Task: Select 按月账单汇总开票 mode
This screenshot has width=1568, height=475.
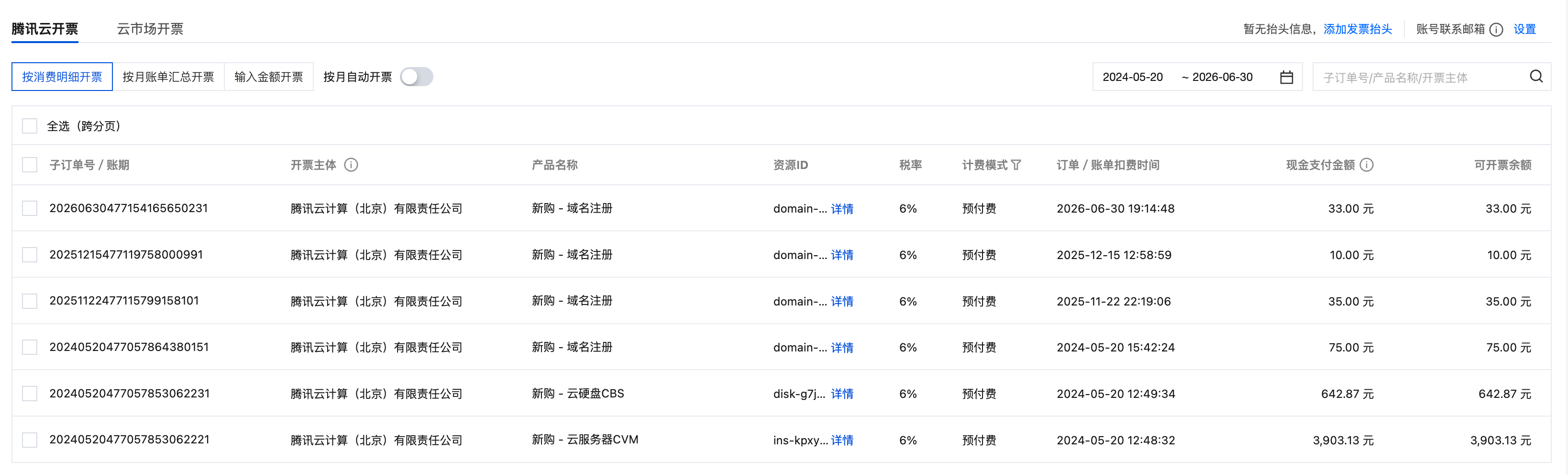Action: point(168,77)
